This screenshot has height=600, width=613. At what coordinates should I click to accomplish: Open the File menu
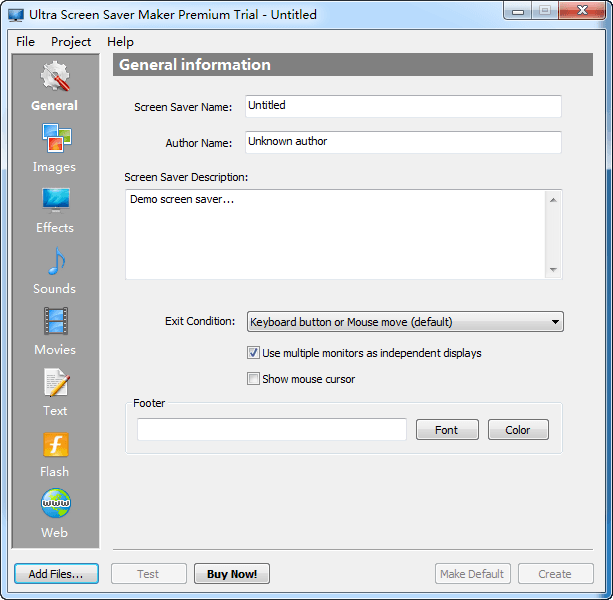click(x=25, y=42)
